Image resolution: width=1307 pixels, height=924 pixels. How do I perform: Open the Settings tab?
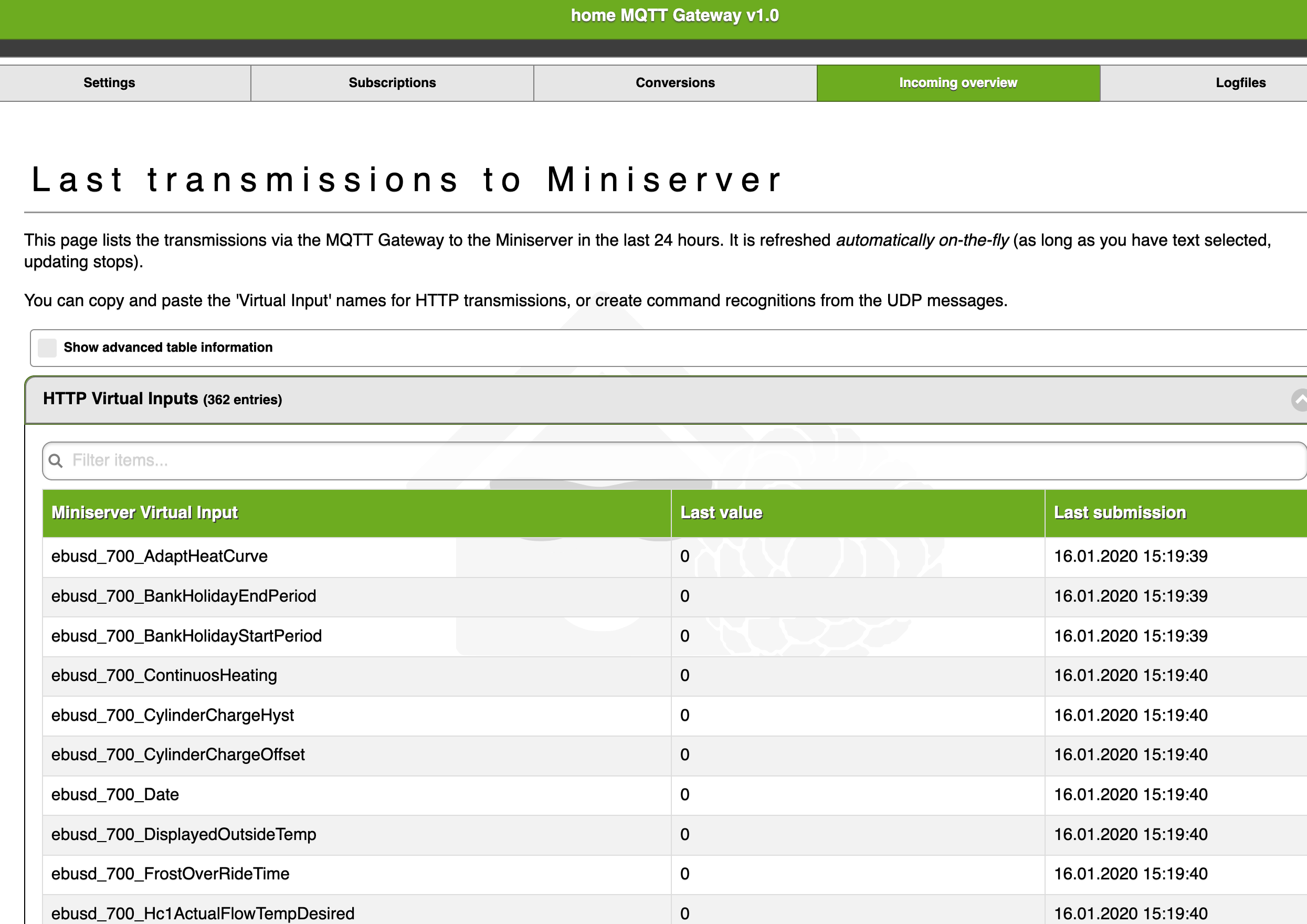109,83
